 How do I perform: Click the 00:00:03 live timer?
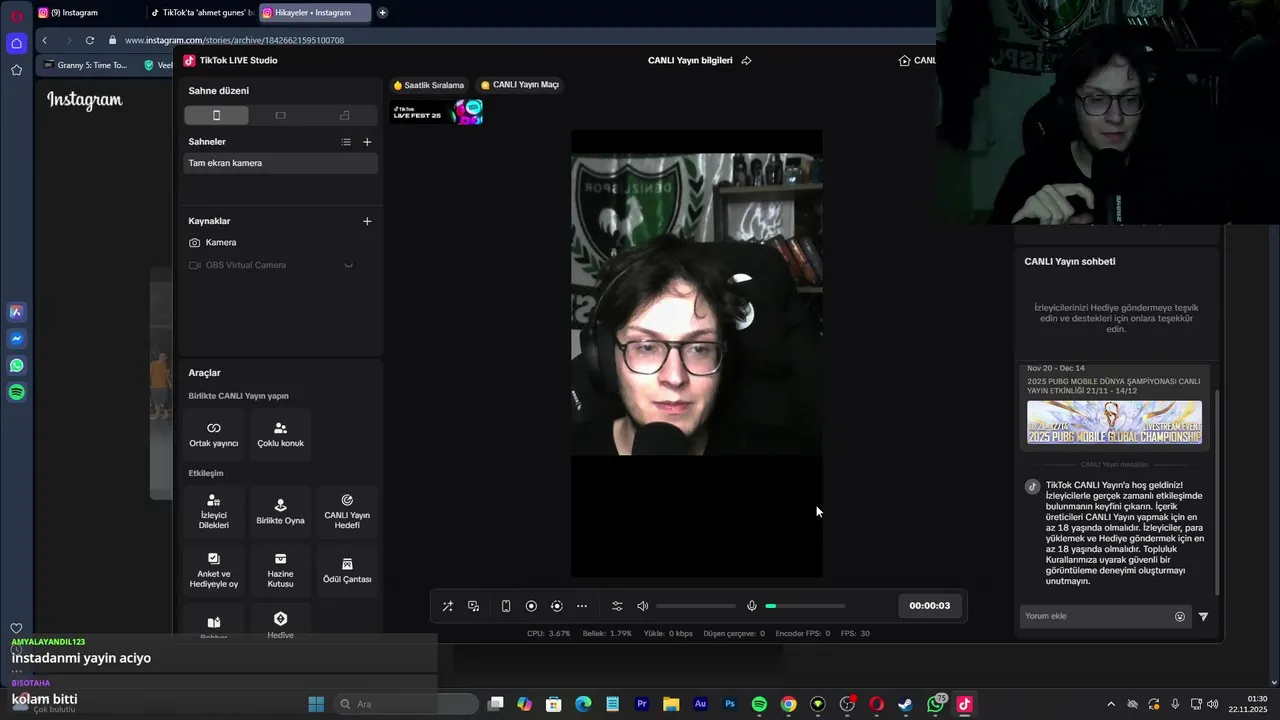pyautogui.click(x=930, y=606)
